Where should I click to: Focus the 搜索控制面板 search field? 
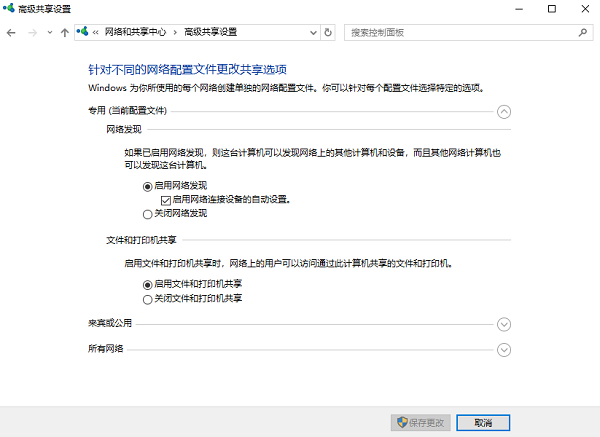(468, 33)
